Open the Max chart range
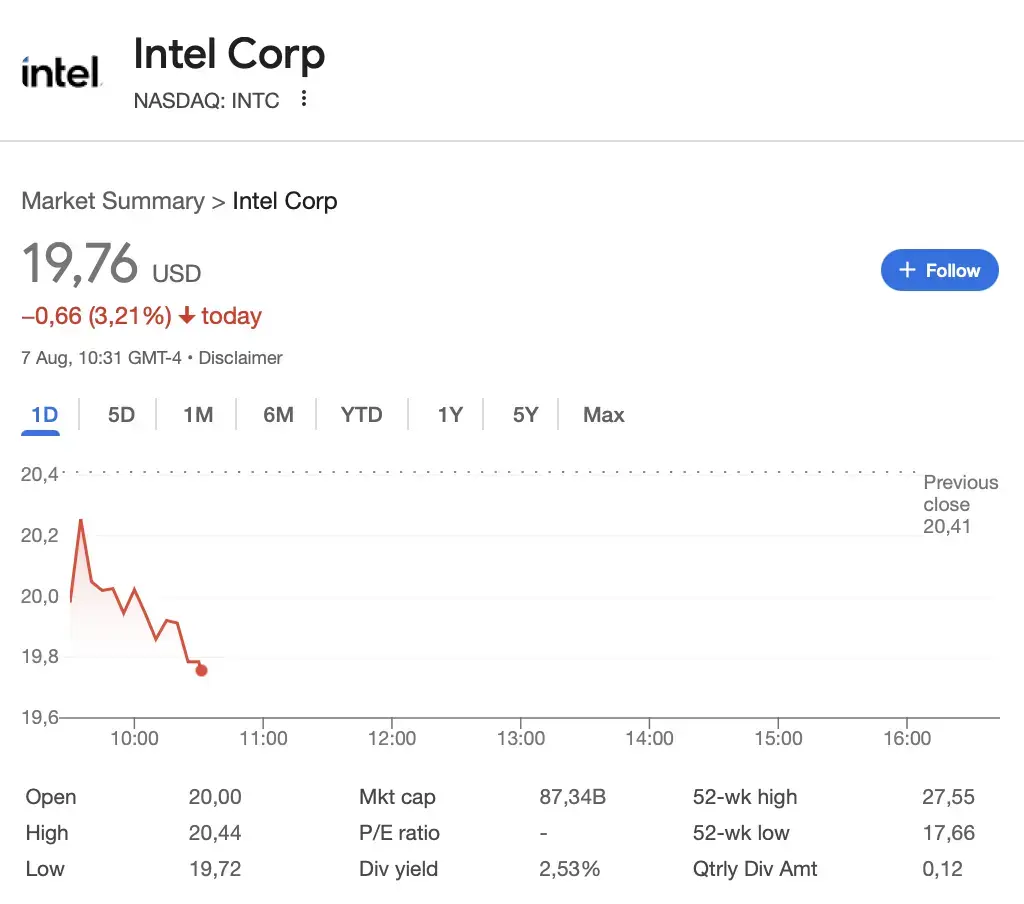Viewport: 1024px width, 904px height. (603, 414)
